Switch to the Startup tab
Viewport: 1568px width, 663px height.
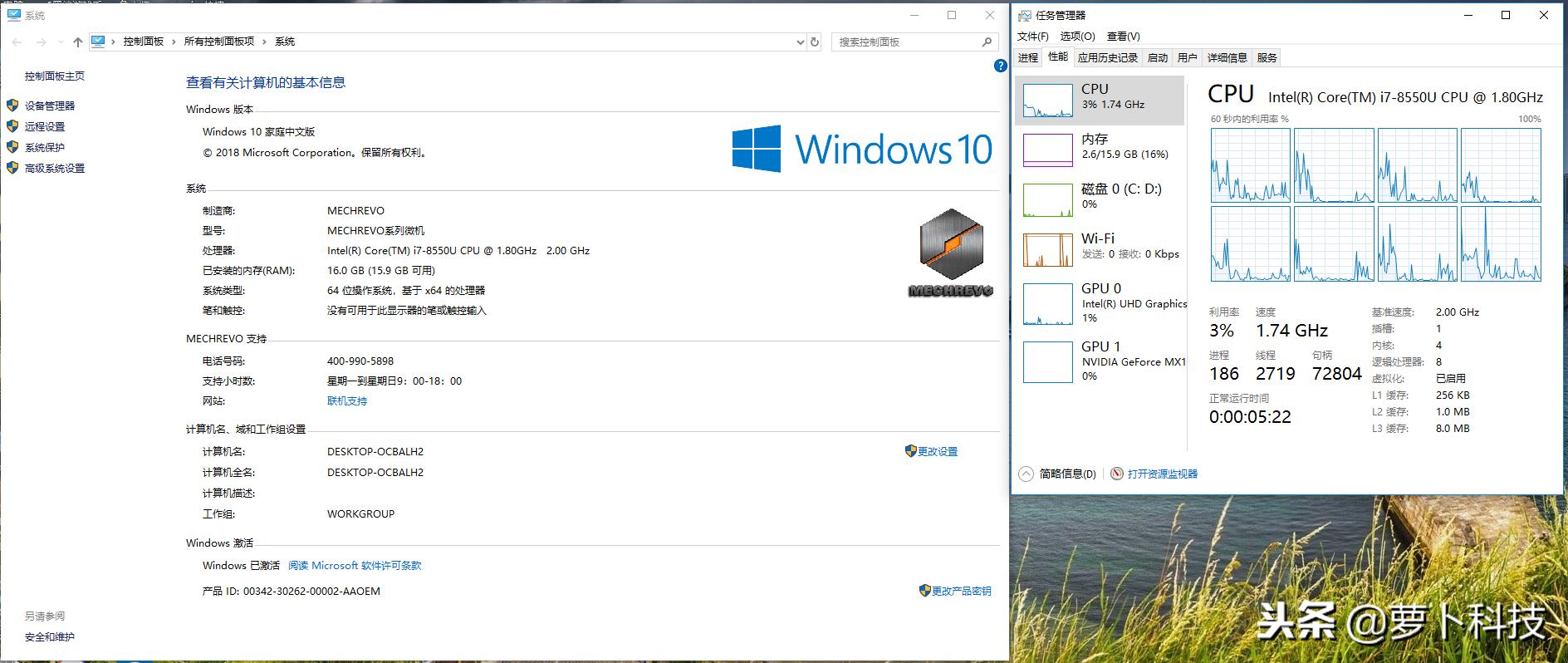1157,57
